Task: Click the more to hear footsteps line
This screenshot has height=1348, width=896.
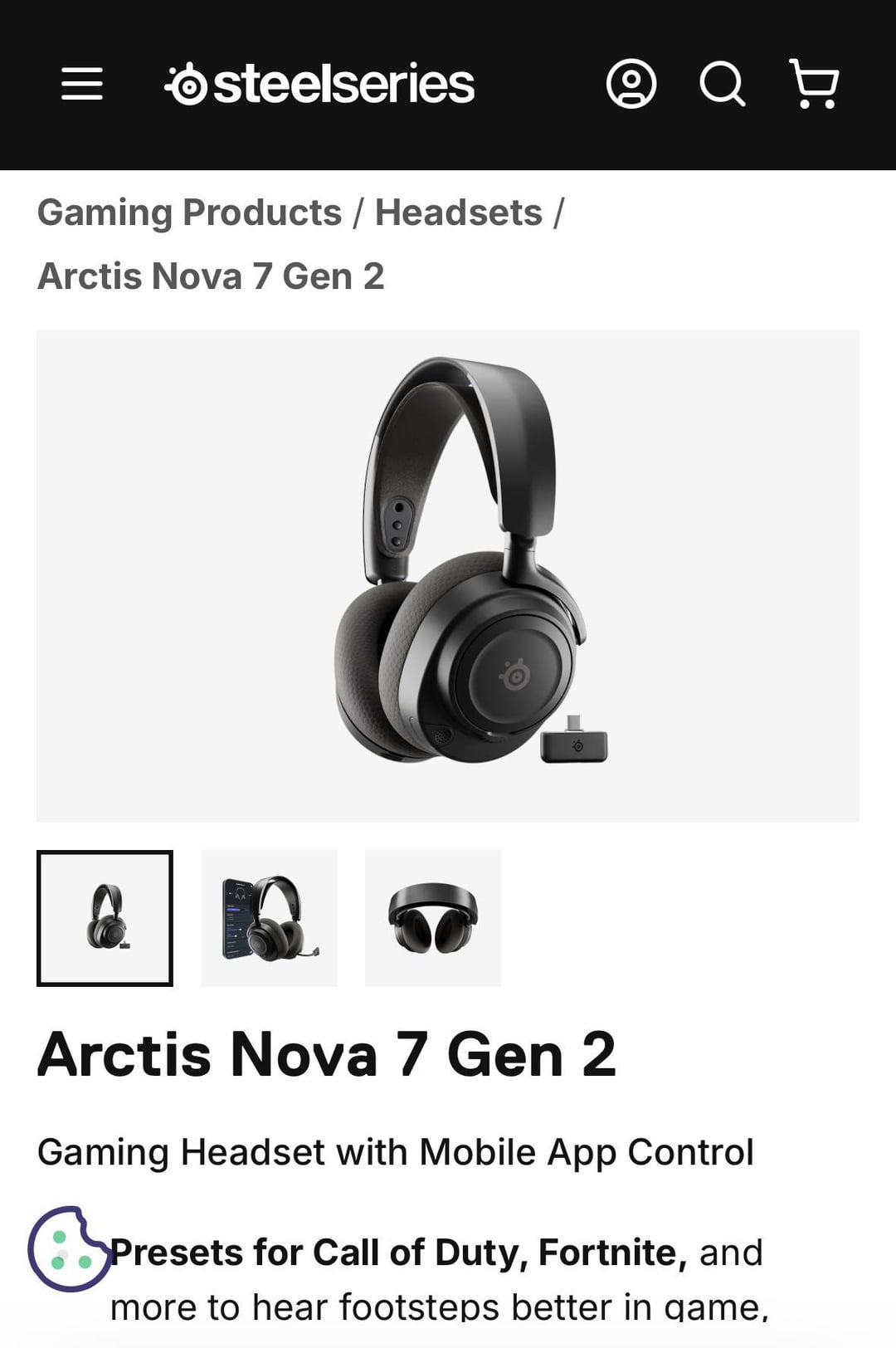Action: point(440,1306)
